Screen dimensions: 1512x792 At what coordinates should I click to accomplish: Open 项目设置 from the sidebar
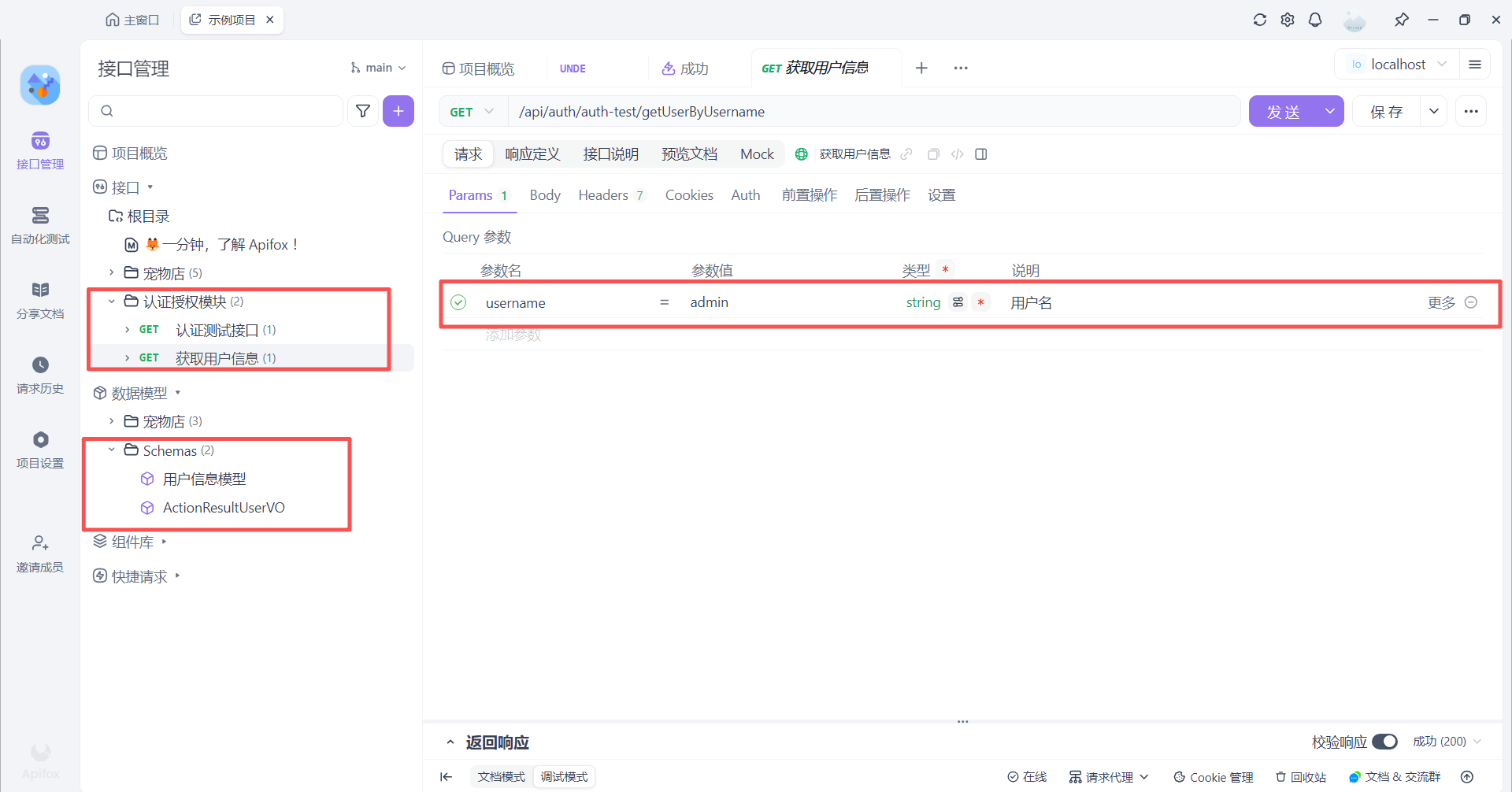(39, 450)
